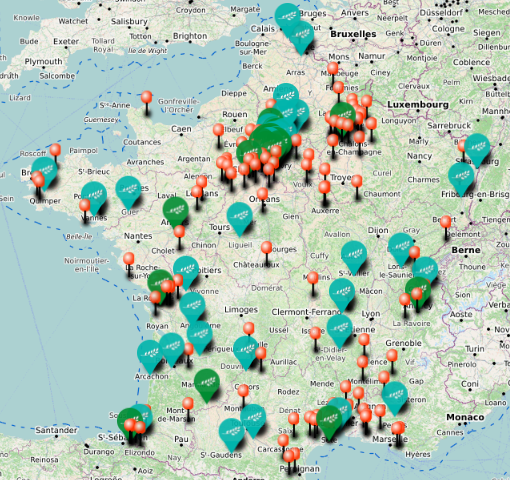Click the 'Clermont-Ferrand' city label

[306, 312]
